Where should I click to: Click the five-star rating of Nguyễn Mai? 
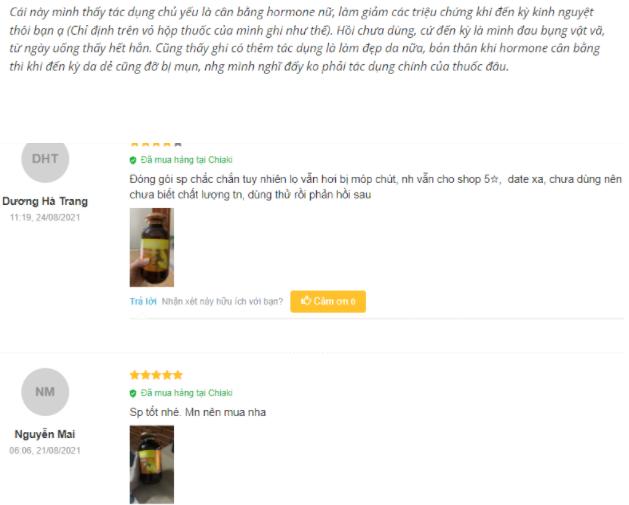(x=156, y=375)
